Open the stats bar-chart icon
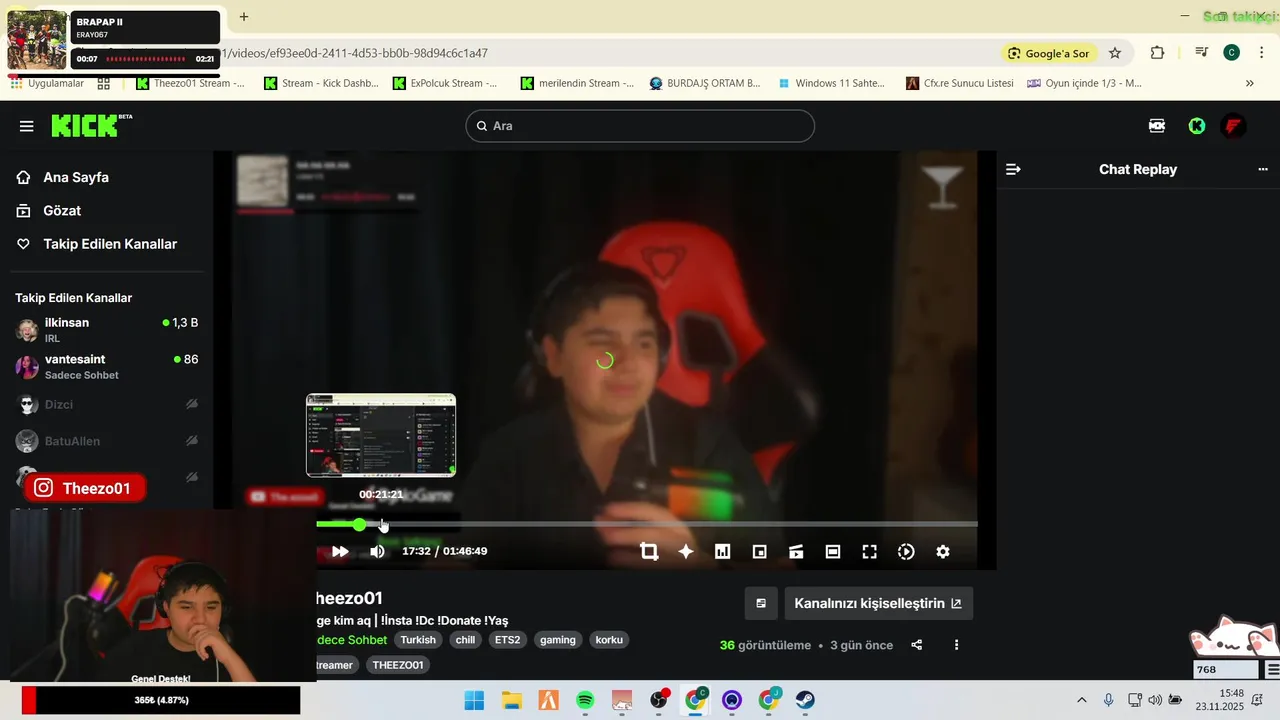Viewport: 1280px width, 720px height. pos(723,551)
